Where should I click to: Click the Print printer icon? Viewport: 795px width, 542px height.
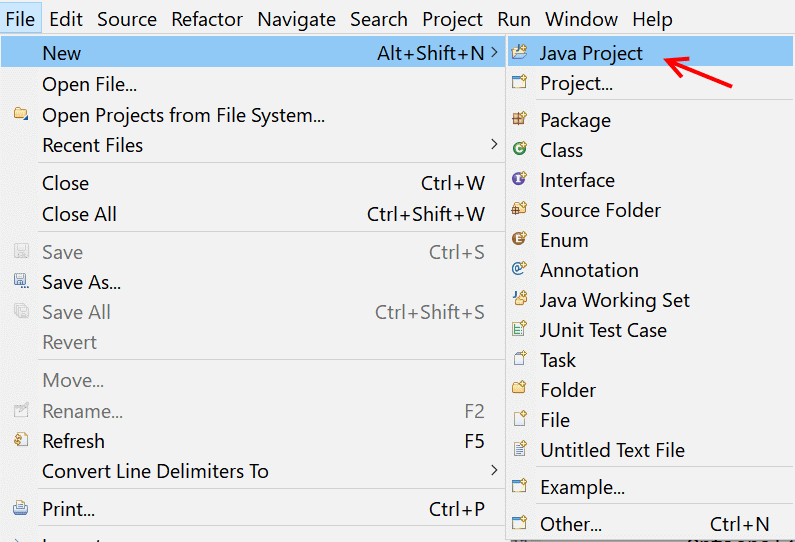(x=21, y=508)
